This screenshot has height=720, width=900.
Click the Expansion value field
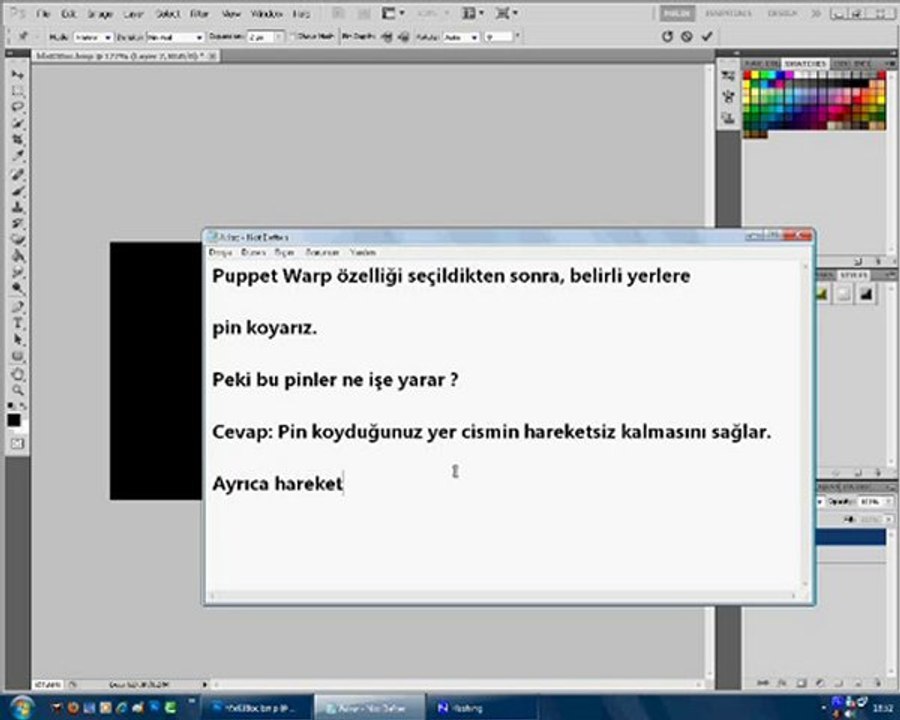(262, 37)
